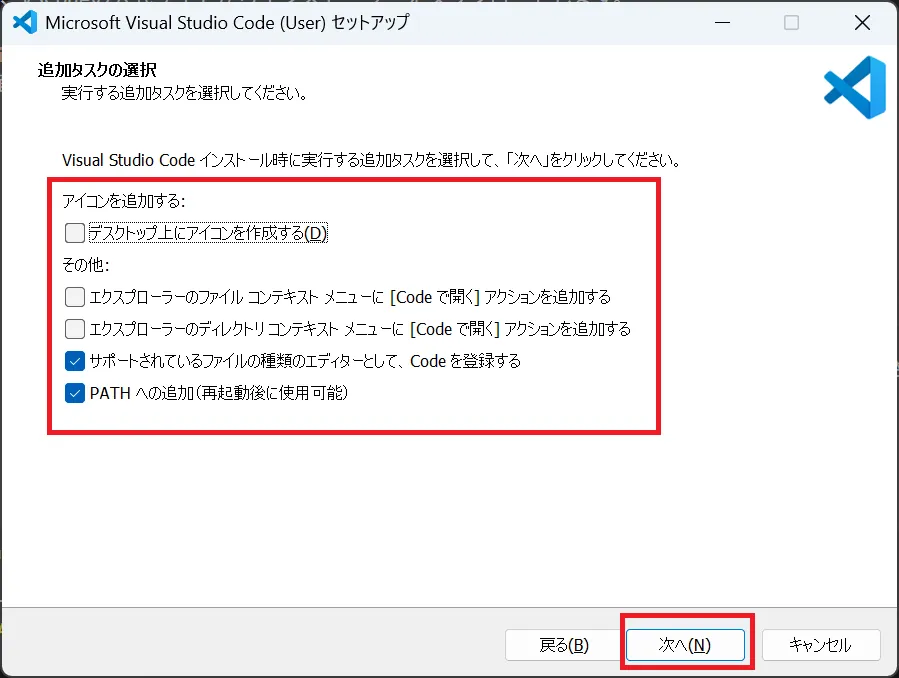Click the VS Code icon in title bar

tap(25, 22)
